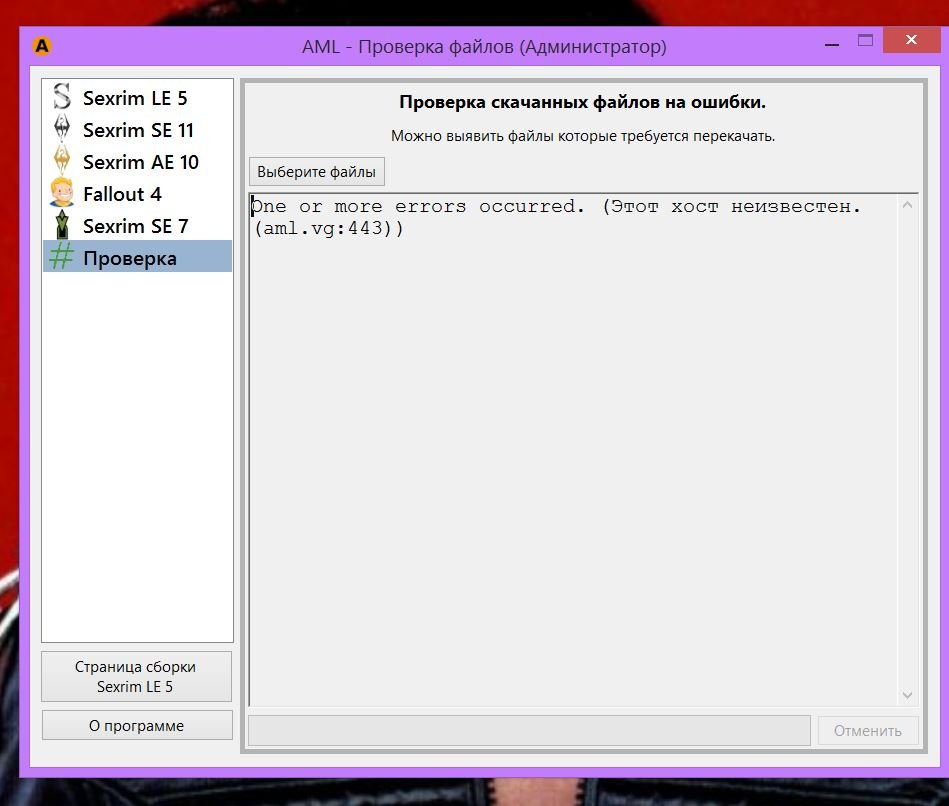
Task: Select Sexrim LE 5 in the list
Action: tap(135, 98)
